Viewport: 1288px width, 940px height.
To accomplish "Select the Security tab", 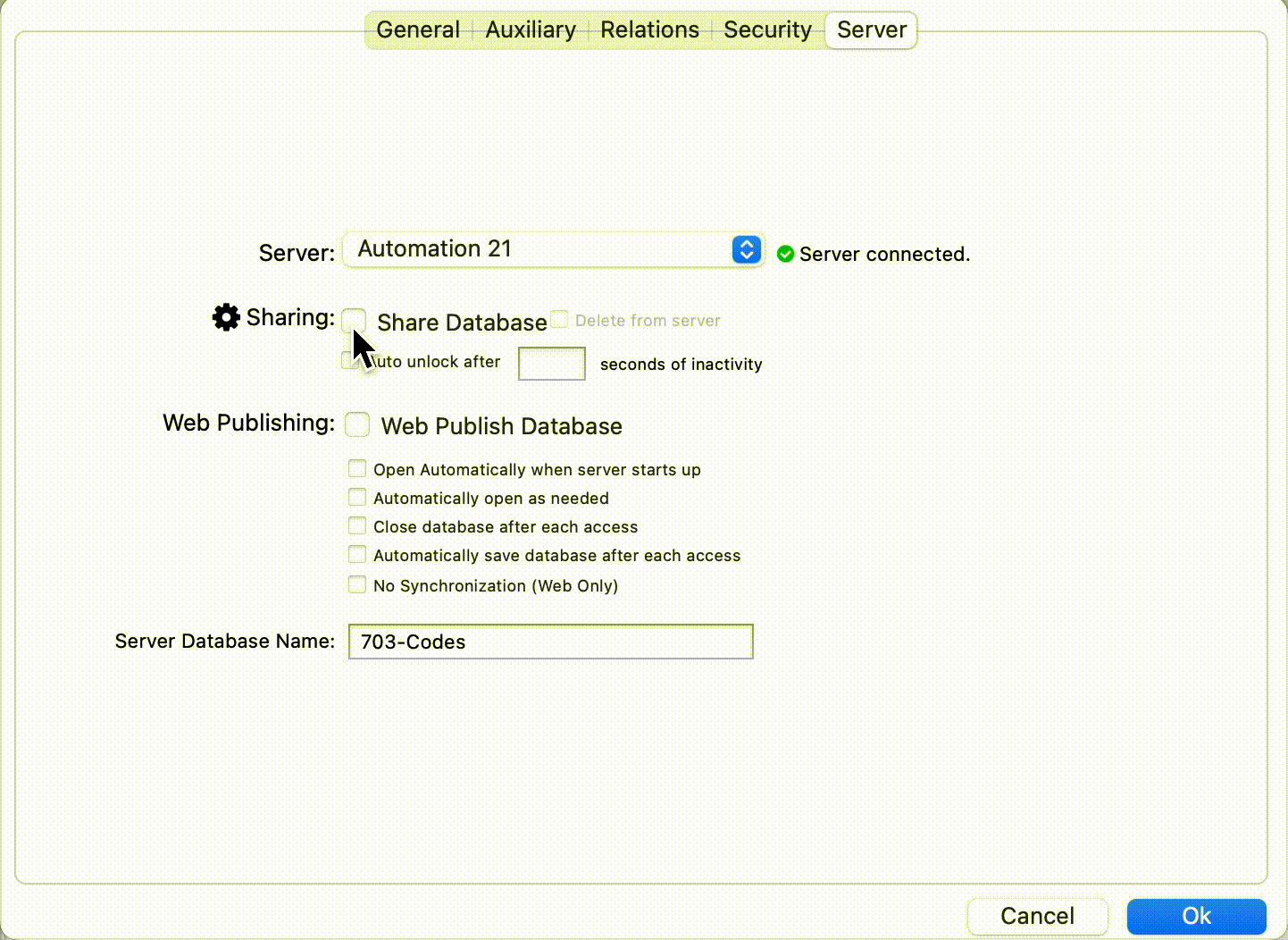I will coord(767,30).
